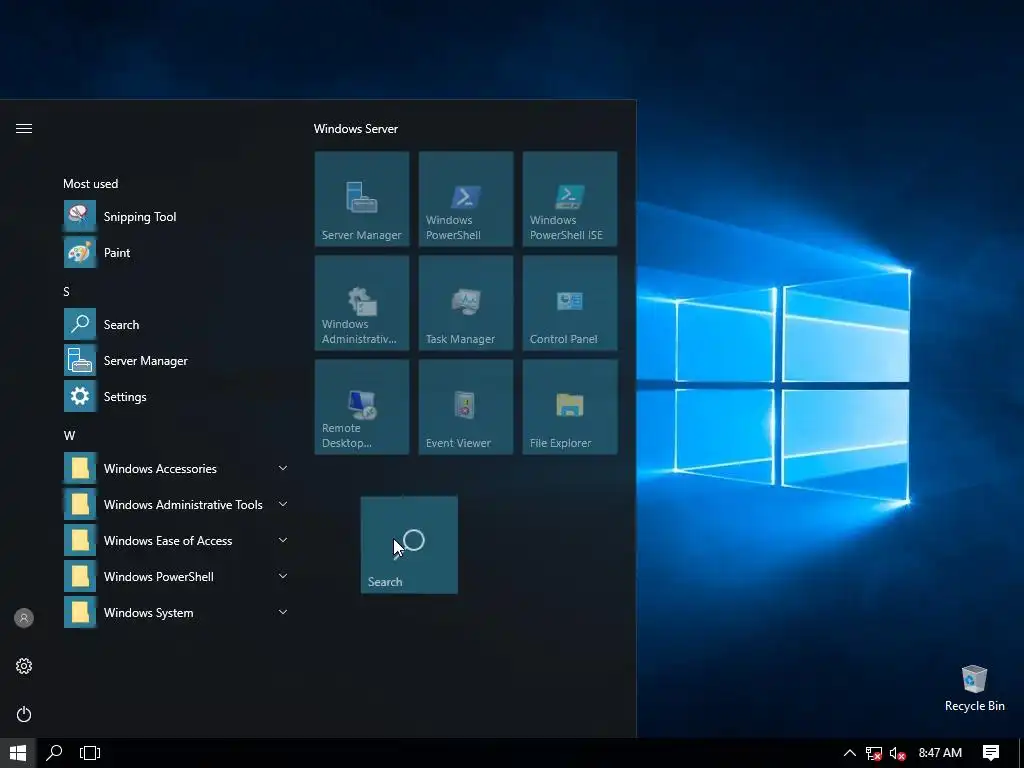This screenshot has width=1024, height=768.
Task: Open the Windows Administrative Tools tile
Action: click(x=362, y=303)
